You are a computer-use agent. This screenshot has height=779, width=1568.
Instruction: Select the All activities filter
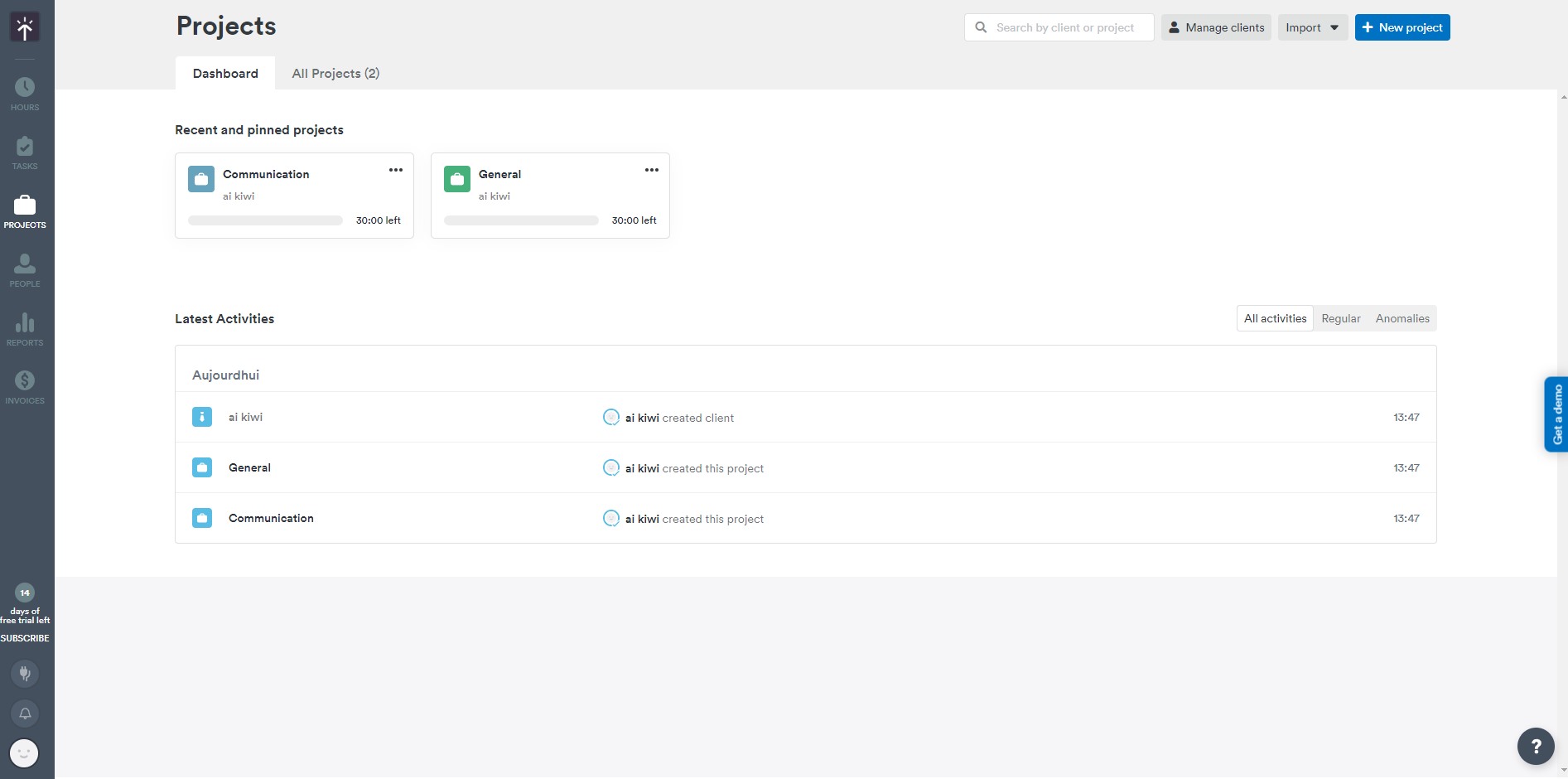click(1275, 318)
